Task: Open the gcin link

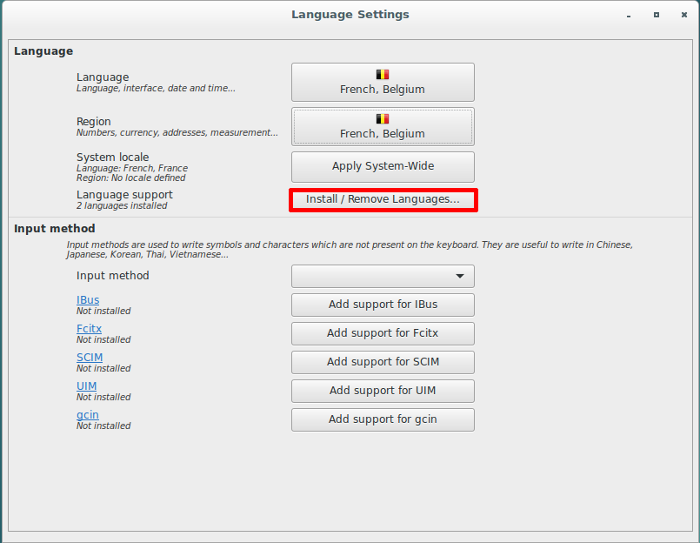Action: point(87,415)
